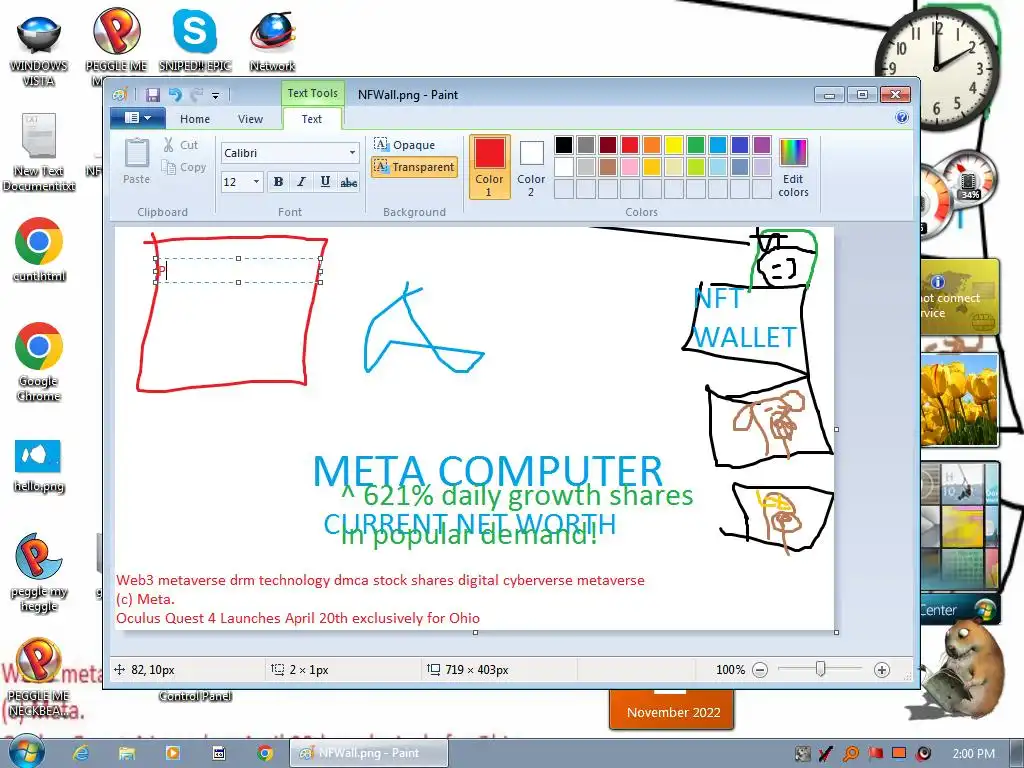Open the WINDOWS VISTA desktop icon
The width and height of the screenshot is (1024, 768).
[x=39, y=50]
